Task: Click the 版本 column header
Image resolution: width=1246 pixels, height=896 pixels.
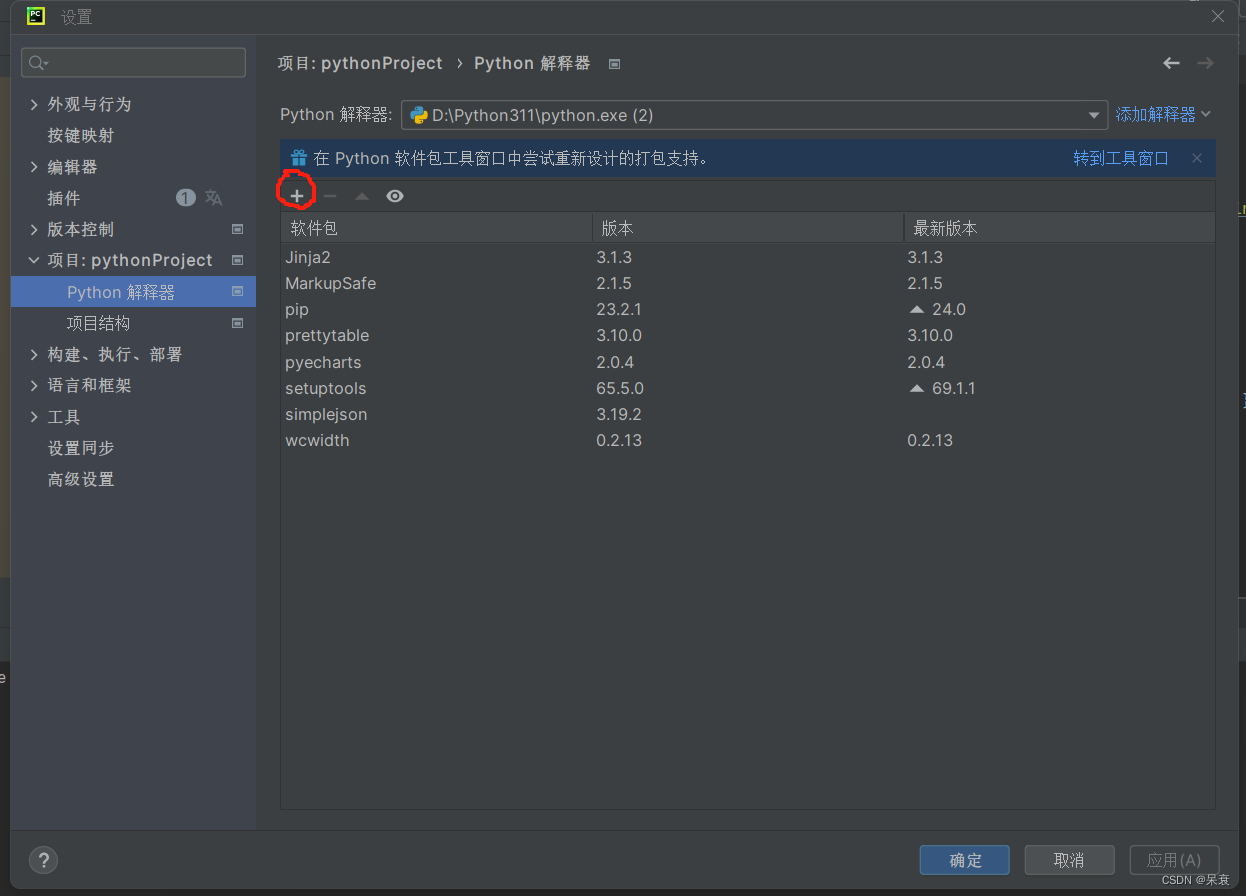Action: coord(748,228)
